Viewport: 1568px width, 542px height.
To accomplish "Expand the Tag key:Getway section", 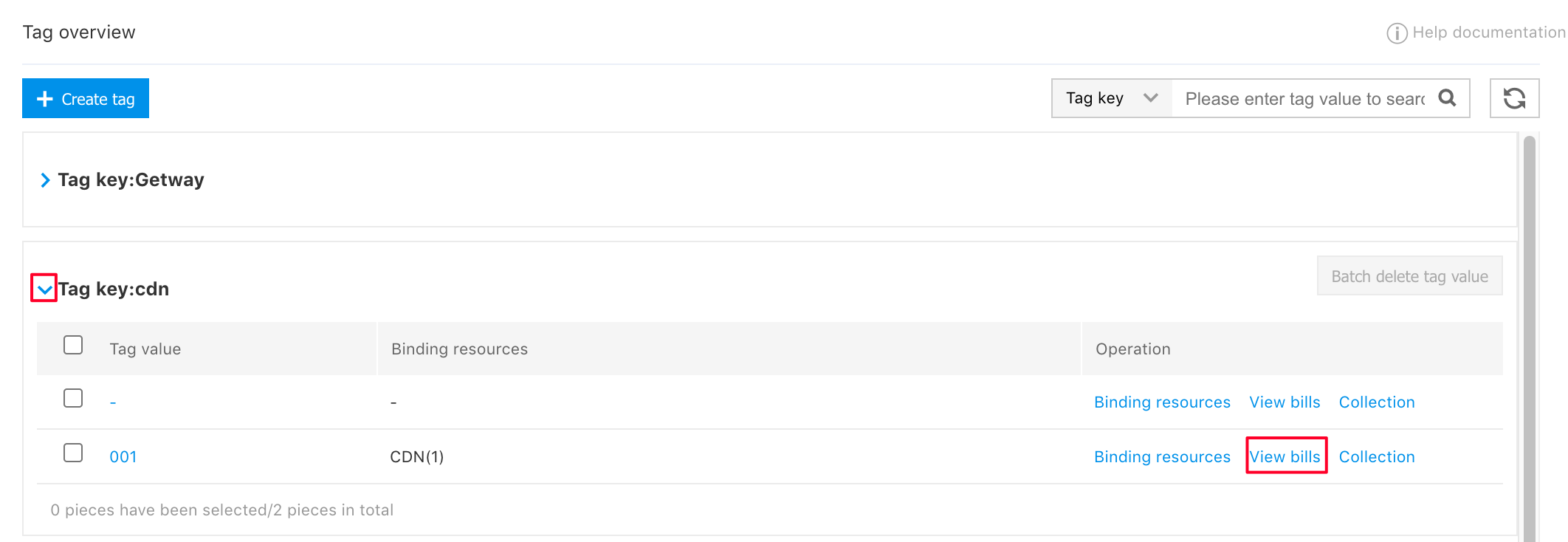I will (x=45, y=180).
